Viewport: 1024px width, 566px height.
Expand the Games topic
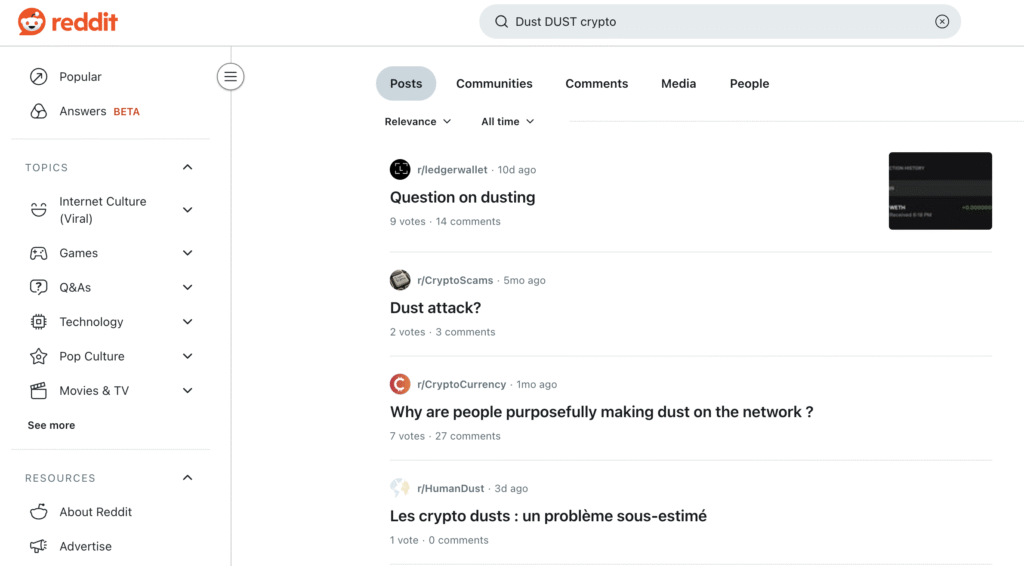tap(187, 253)
